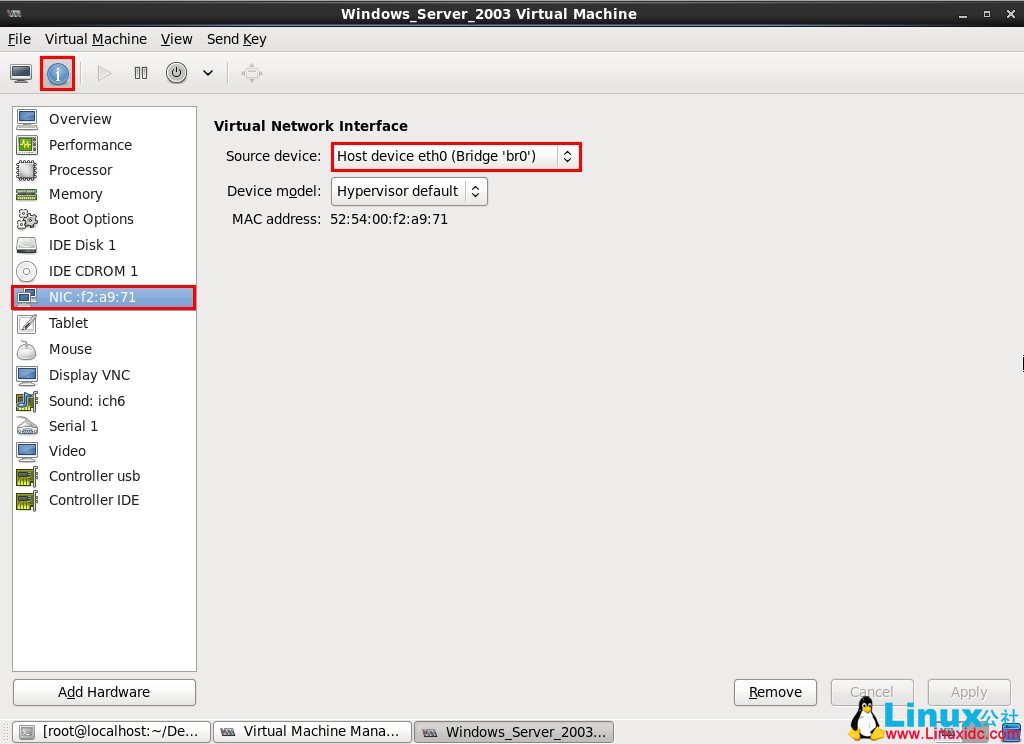
Task: Switch to root@localhost terminal in taskbar
Action: click(112, 732)
